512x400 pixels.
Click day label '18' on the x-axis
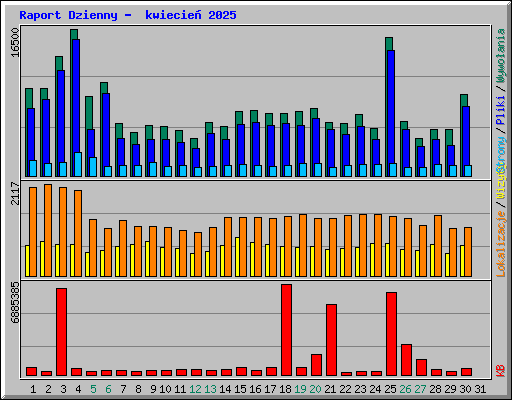[x=285, y=389]
